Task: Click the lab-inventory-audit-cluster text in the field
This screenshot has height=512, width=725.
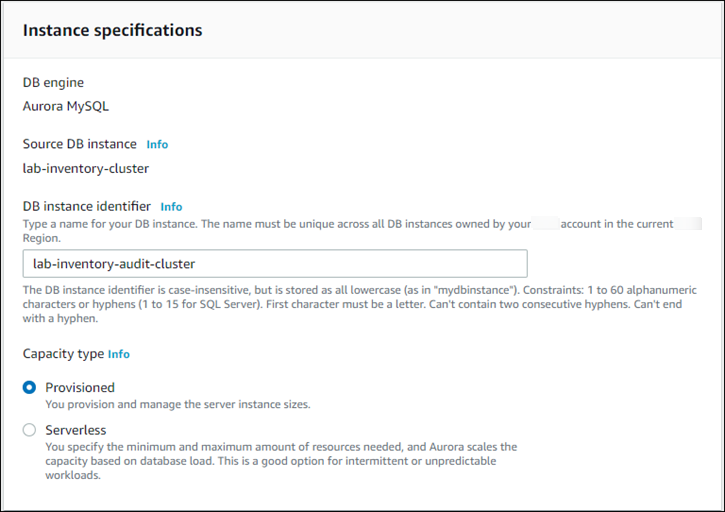Action: 114,264
